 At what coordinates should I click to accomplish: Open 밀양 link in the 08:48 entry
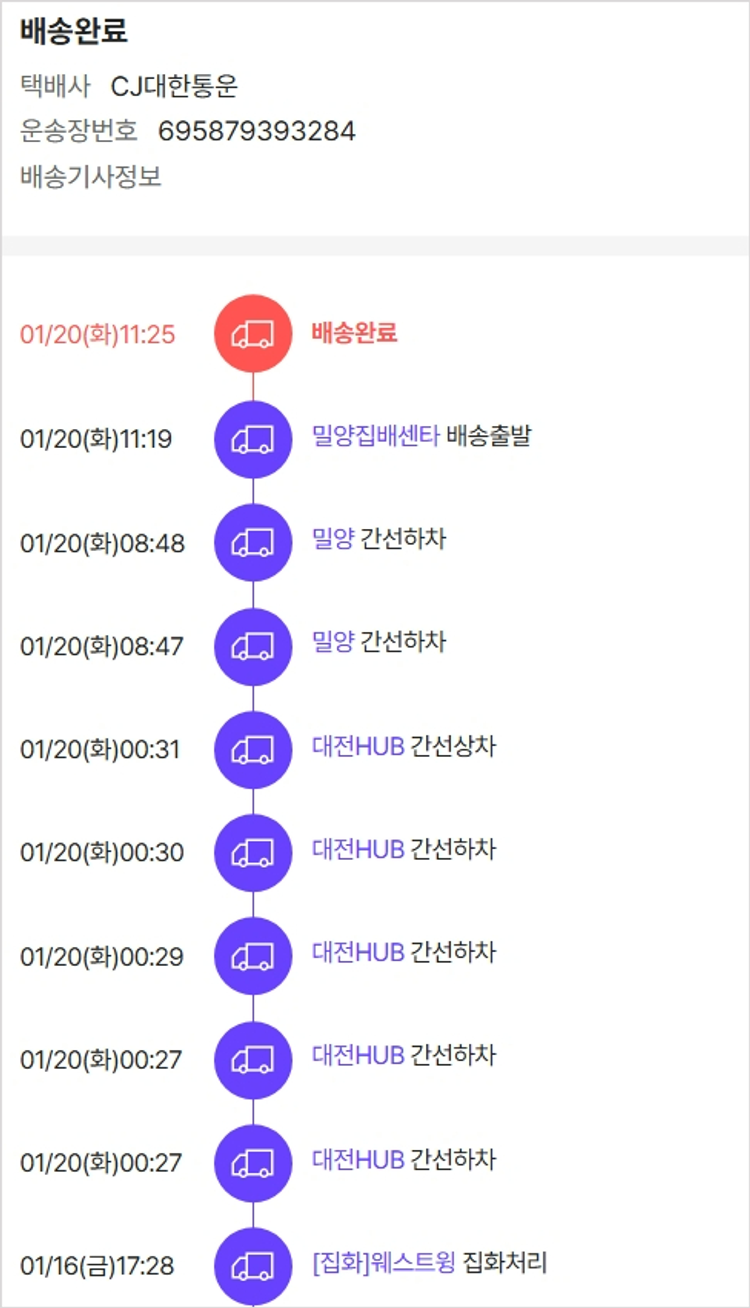(x=333, y=540)
